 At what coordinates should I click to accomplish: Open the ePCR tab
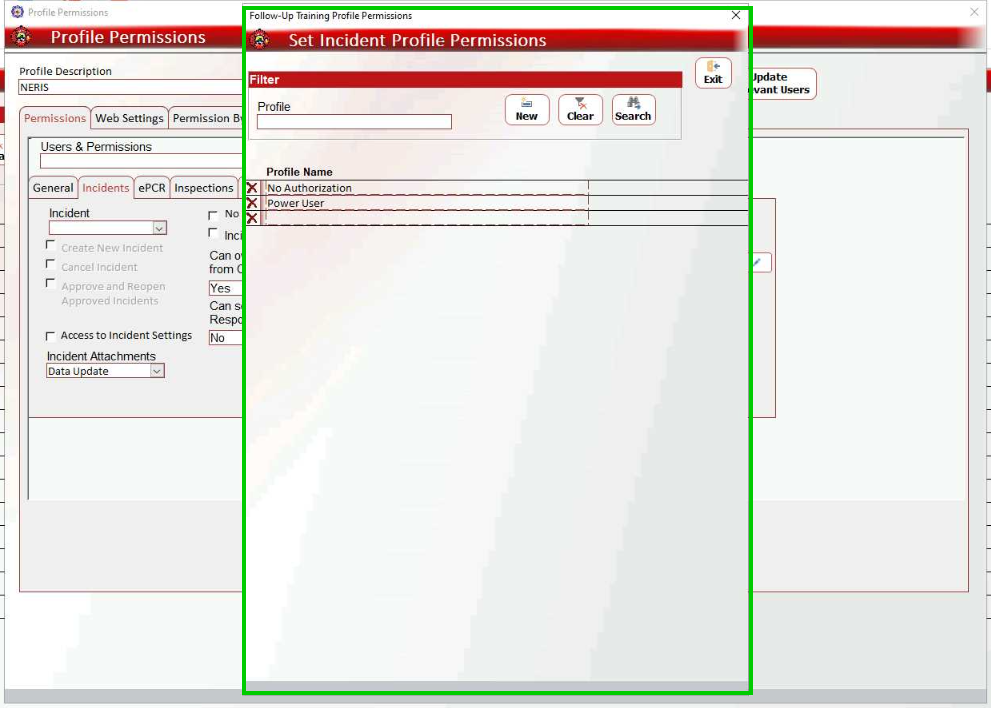pyautogui.click(x=152, y=188)
